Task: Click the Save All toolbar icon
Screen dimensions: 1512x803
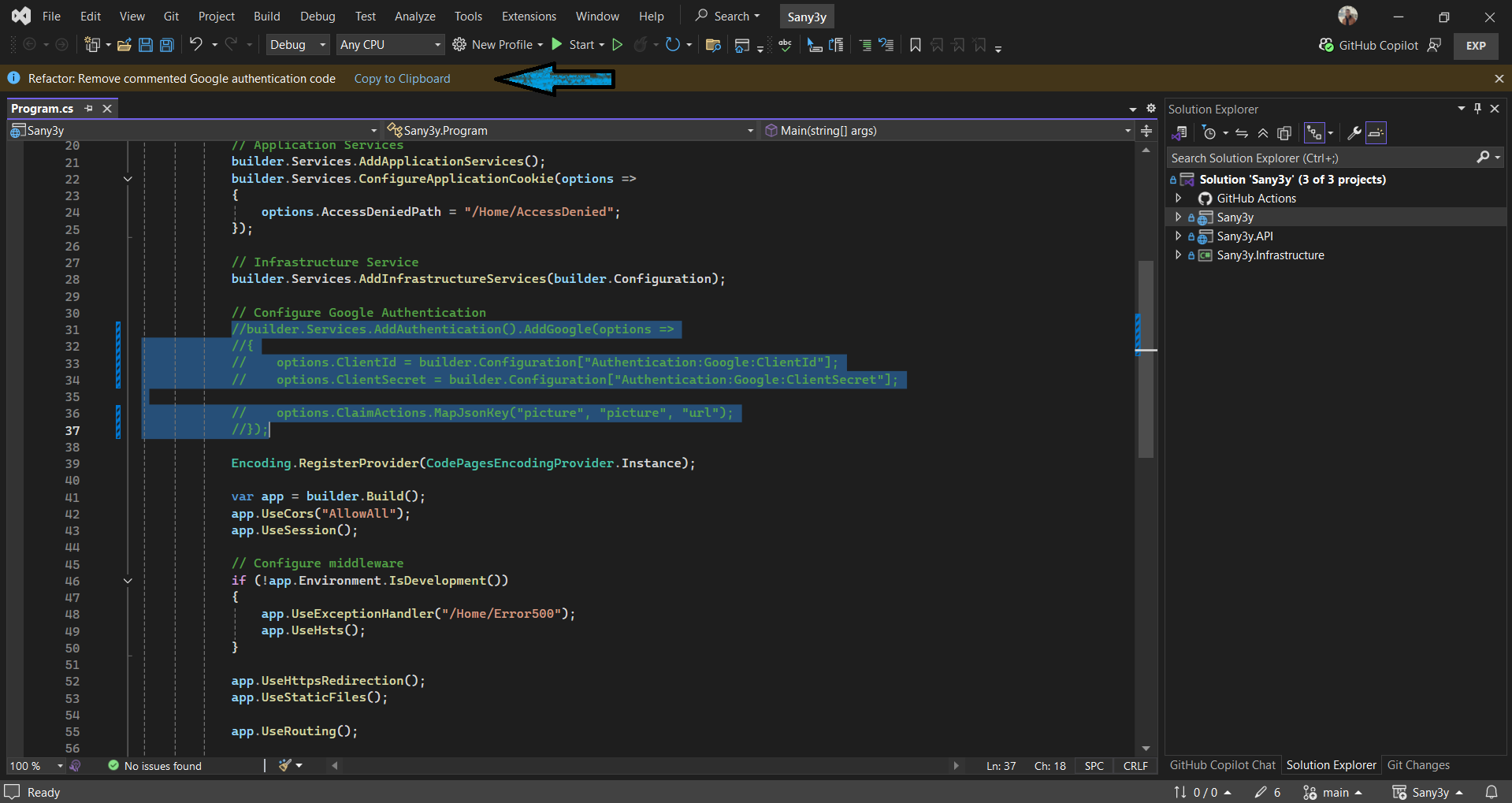Action: tap(166, 45)
